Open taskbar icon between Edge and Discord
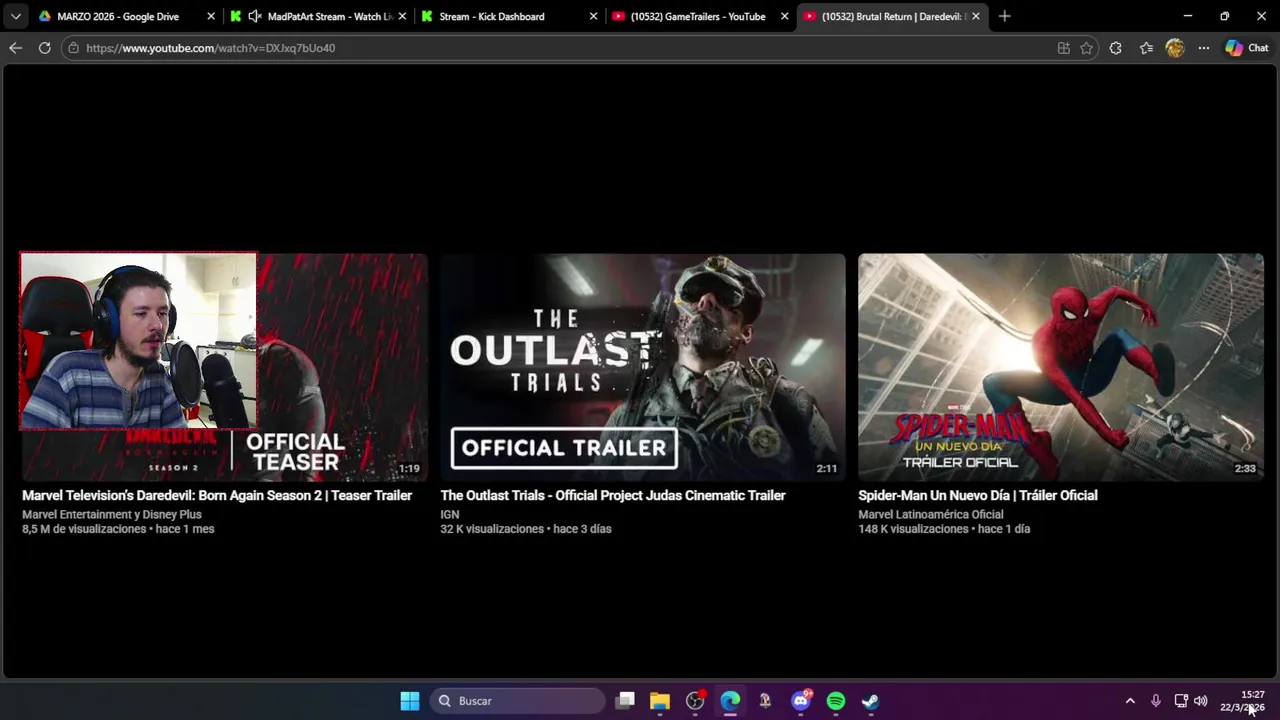The image size is (1280, 720). click(x=765, y=701)
